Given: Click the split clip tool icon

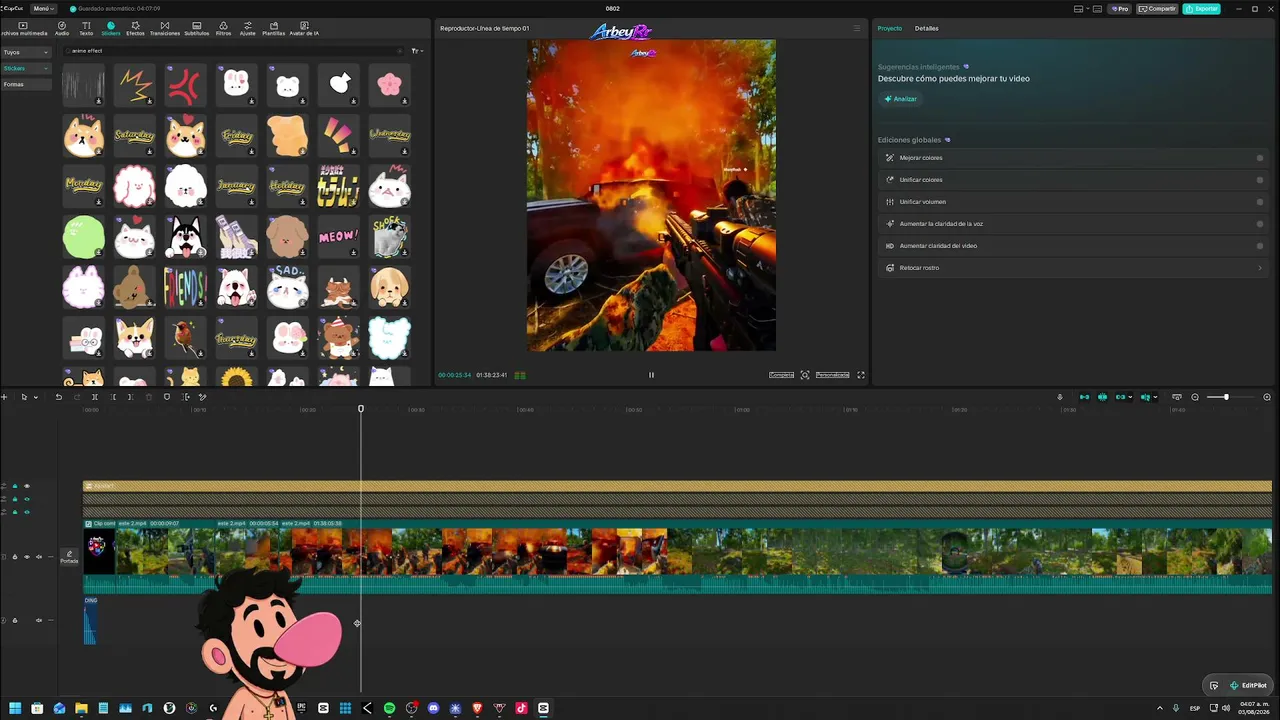Looking at the screenshot, I should pos(95,397).
